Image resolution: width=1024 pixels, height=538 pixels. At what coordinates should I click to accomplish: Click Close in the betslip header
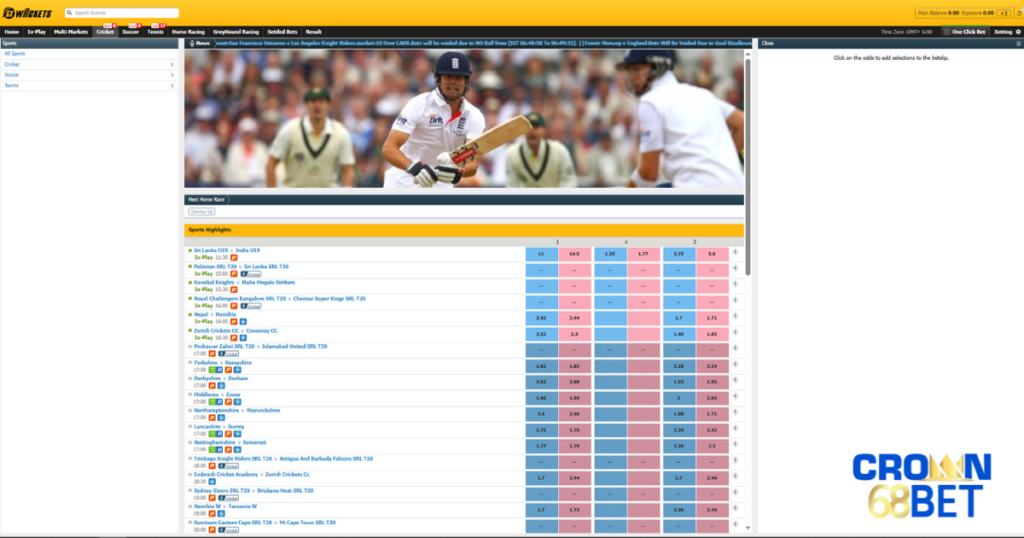[767, 43]
